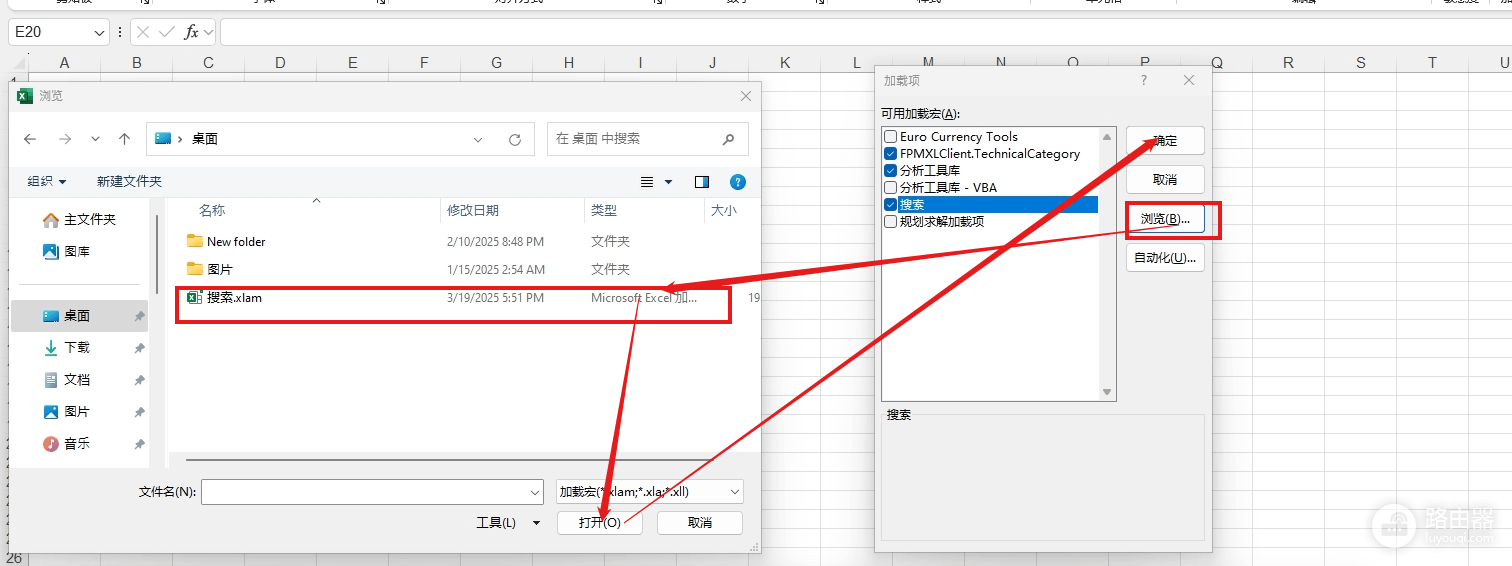Click 取消 in the Browse dialog

pyautogui.click(x=700, y=523)
